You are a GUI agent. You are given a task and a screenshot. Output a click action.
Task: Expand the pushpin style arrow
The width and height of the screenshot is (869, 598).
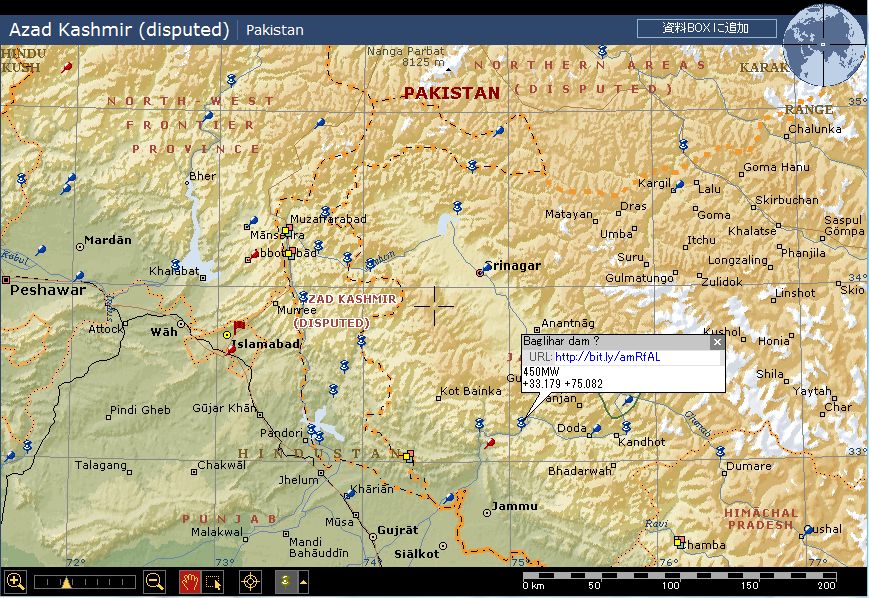[304, 581]
